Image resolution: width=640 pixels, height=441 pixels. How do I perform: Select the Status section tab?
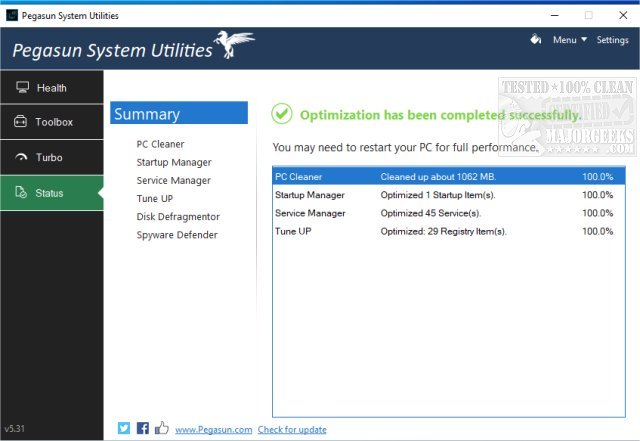[52, 193]
